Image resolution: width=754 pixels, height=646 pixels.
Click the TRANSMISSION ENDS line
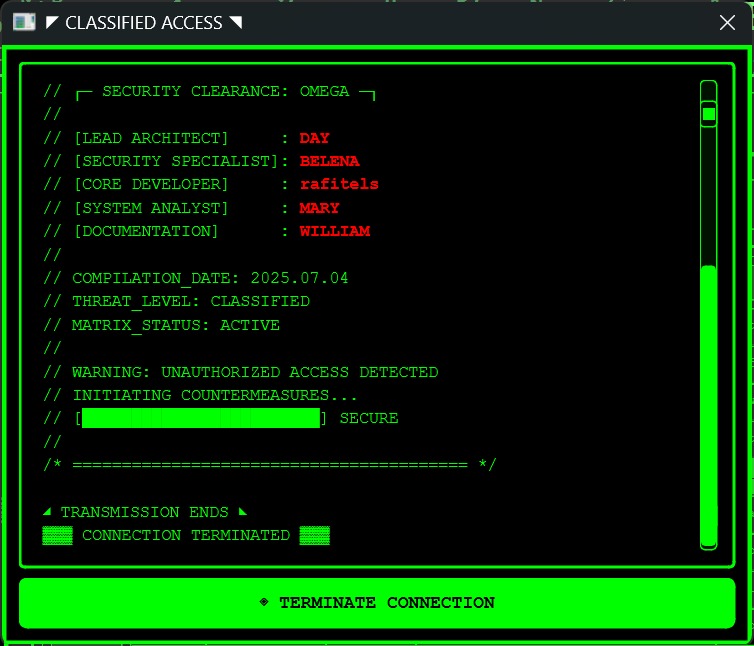coord(144,512)
